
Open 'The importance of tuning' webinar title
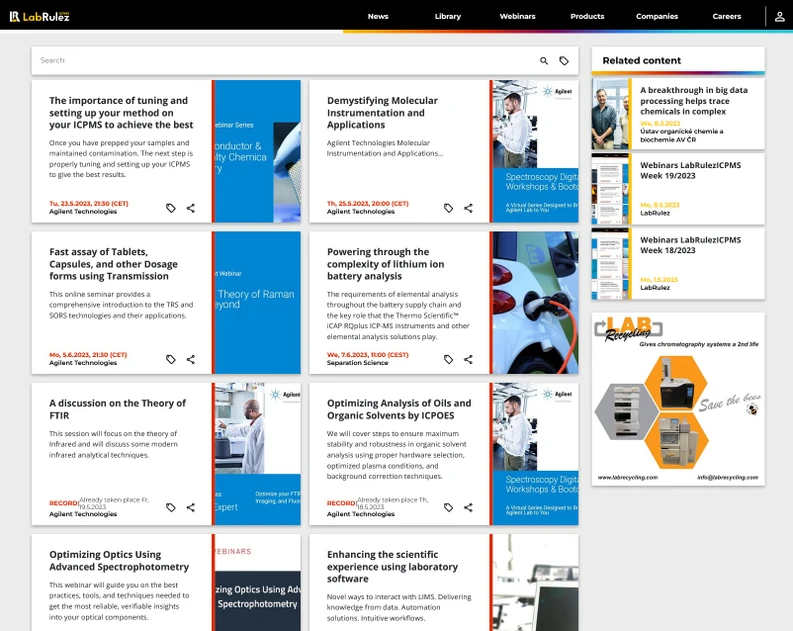[x=121, y=113]
